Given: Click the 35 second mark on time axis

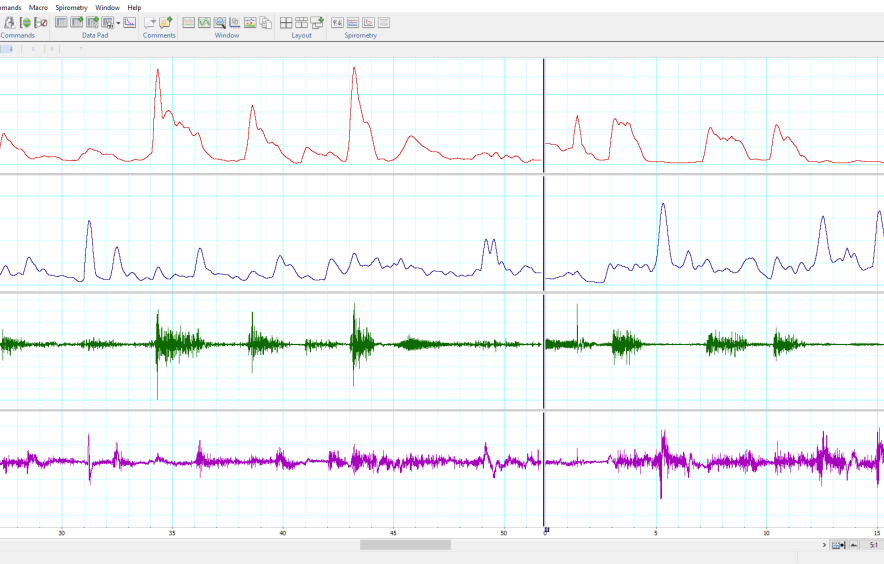Looking at the screenshot, I should point(172,533).
